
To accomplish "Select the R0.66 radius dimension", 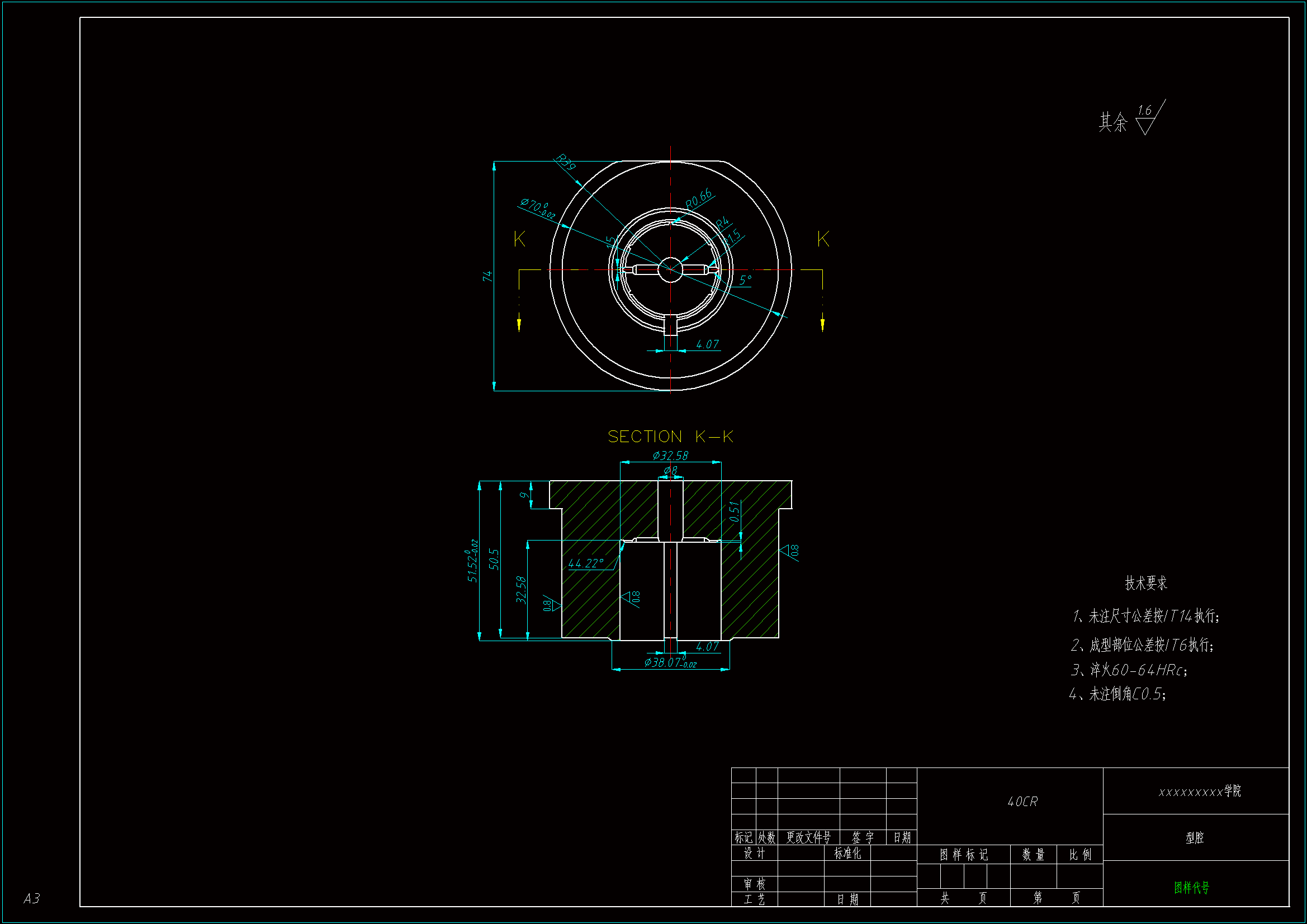I will pyautogui.click(x=698, y=198).
